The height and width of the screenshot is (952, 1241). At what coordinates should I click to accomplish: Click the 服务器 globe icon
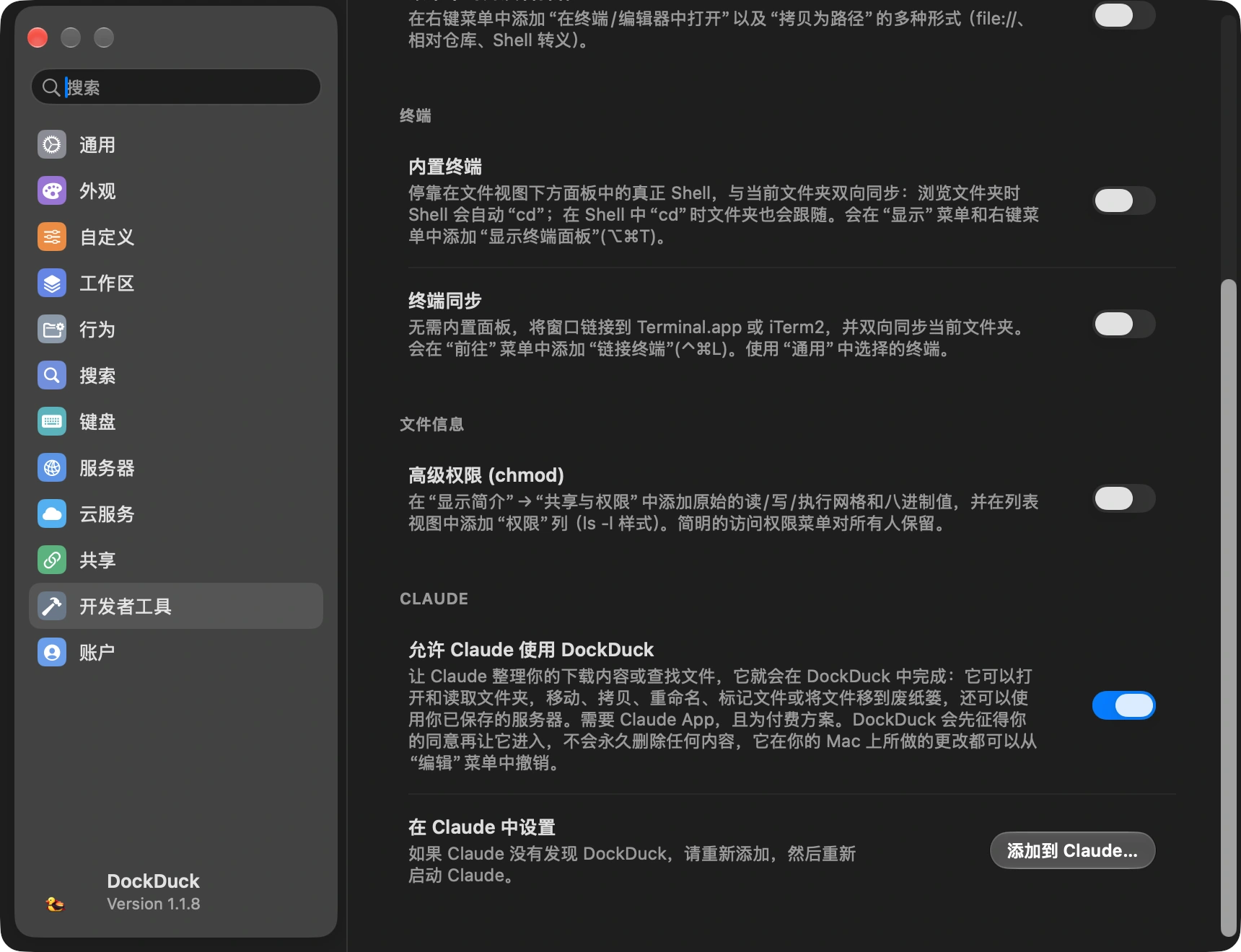click(52, 468)
